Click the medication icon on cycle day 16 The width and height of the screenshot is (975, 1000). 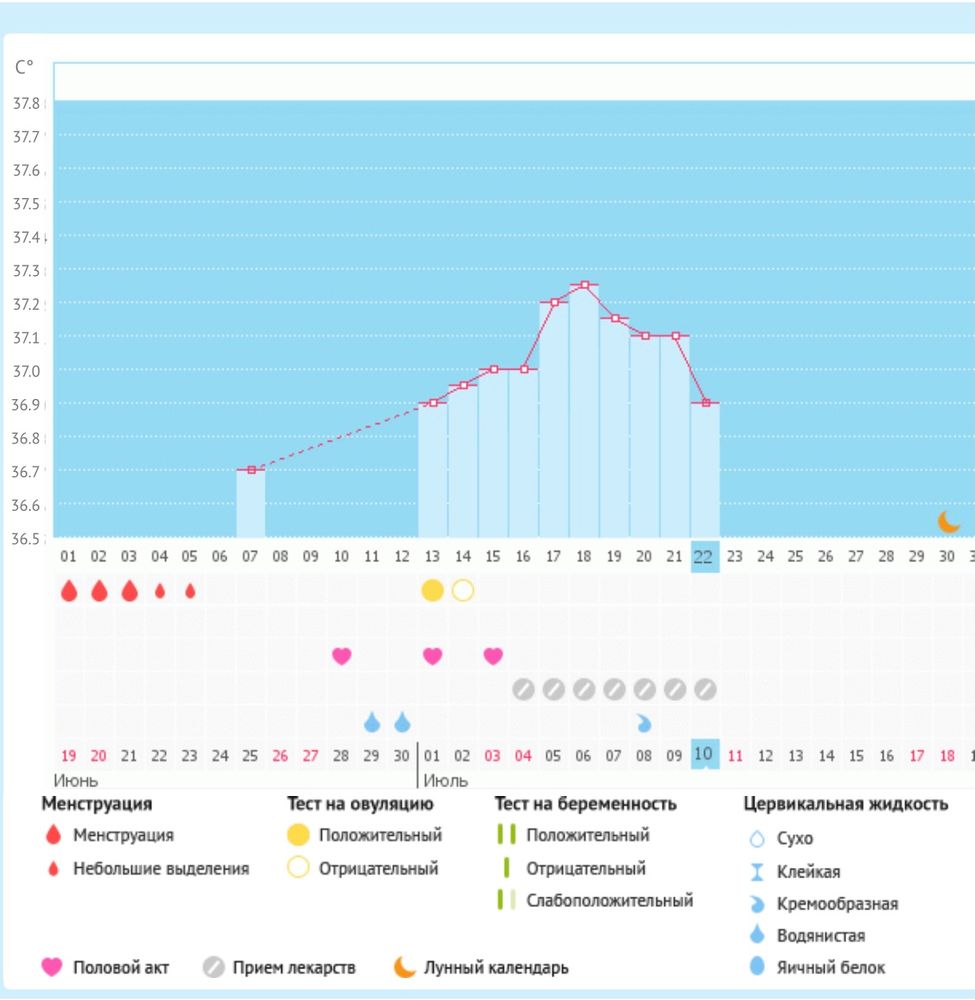[523, 689]
